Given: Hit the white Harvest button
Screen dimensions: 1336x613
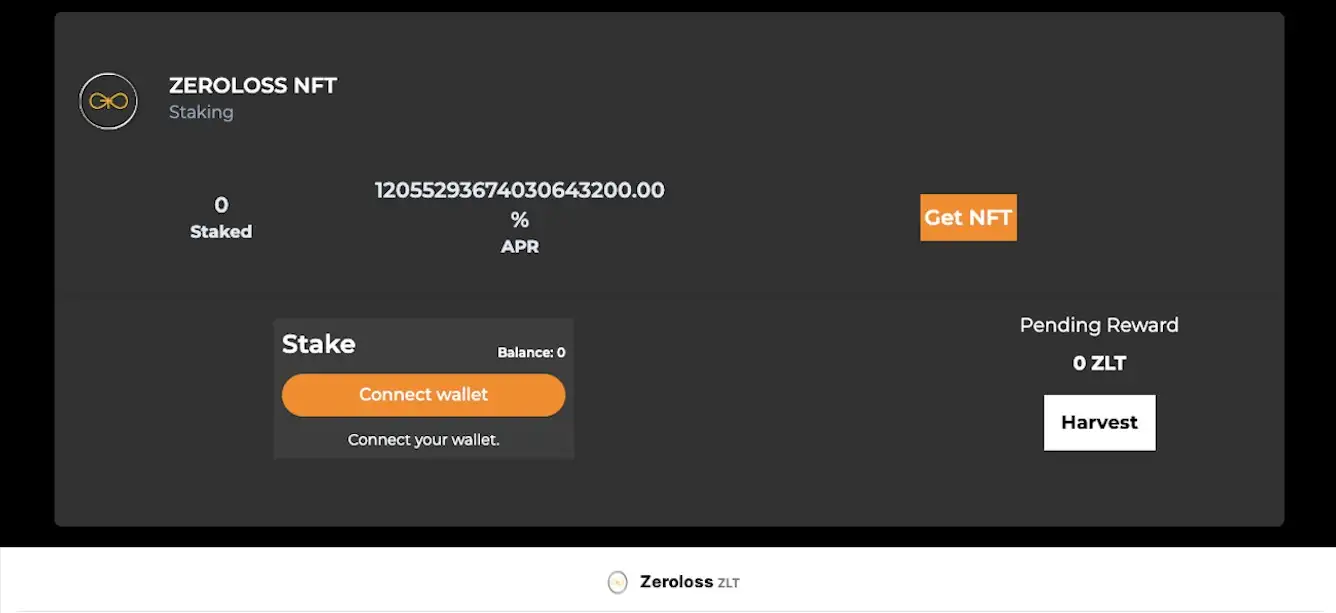Looking at the screenshot, I should click(1099, 422).
